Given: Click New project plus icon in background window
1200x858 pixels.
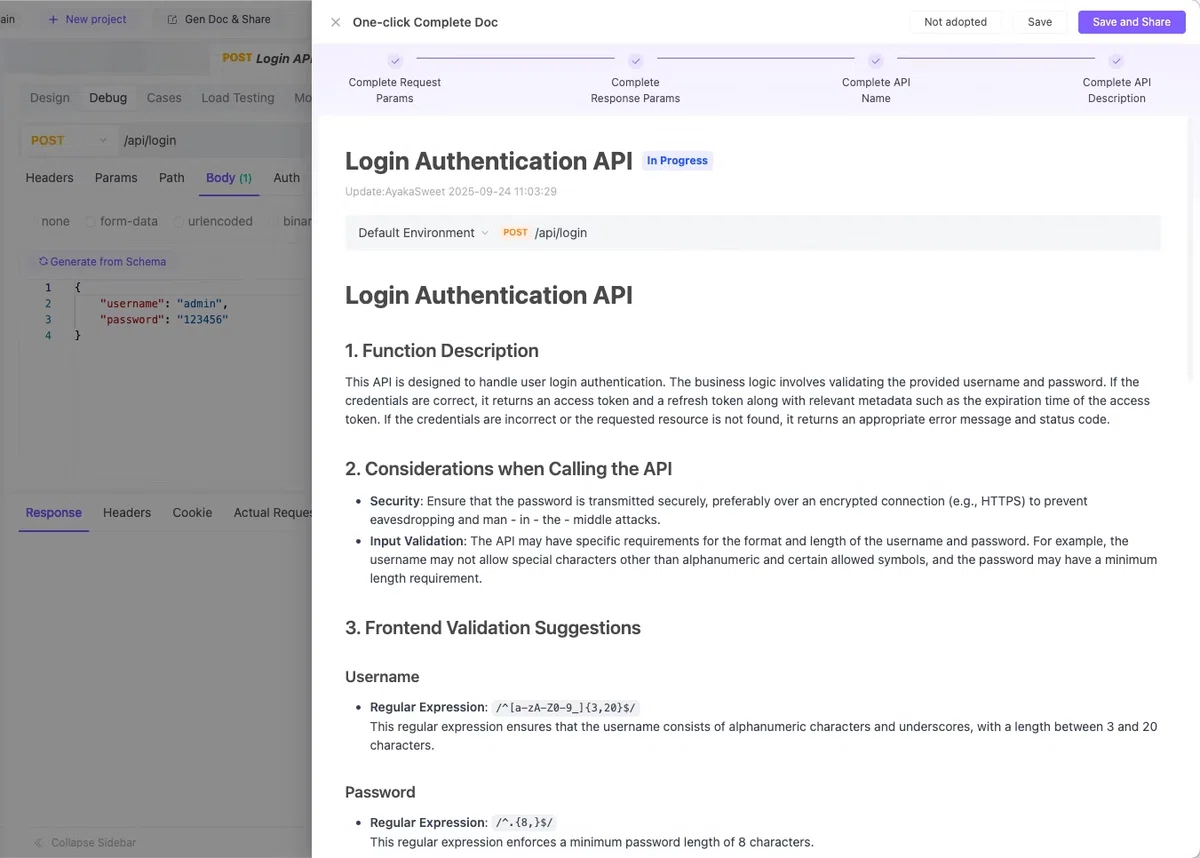Looking at the screenshot, I should click(54, 19).
